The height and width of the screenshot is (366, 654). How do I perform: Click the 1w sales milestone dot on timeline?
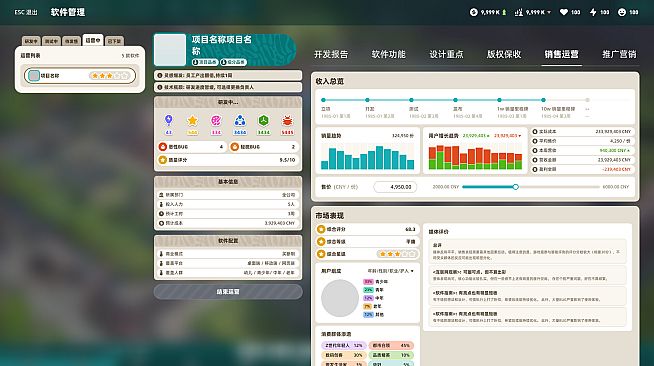point(499,100)
